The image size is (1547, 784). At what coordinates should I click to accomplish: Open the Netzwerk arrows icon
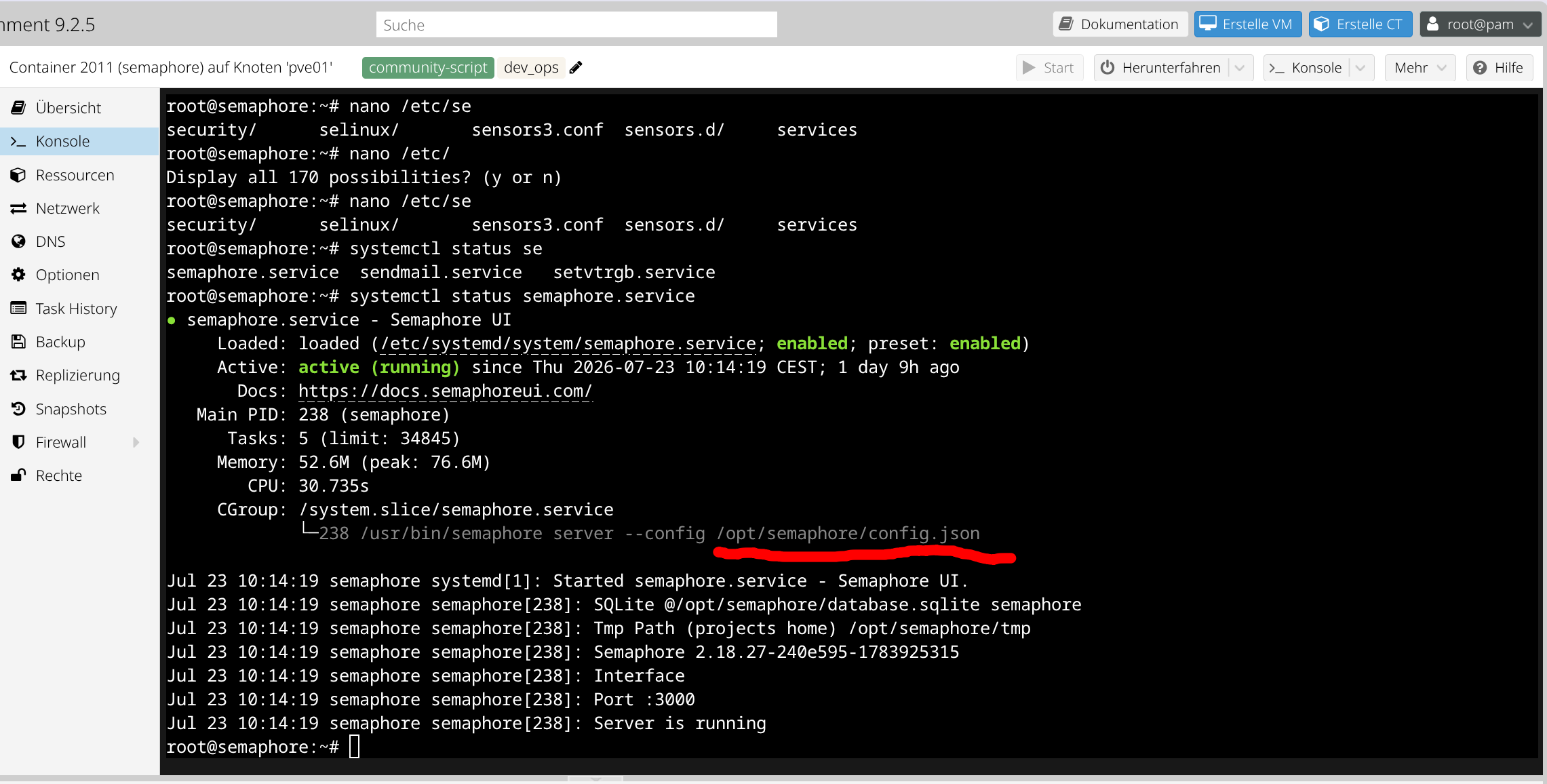point(18,208)
